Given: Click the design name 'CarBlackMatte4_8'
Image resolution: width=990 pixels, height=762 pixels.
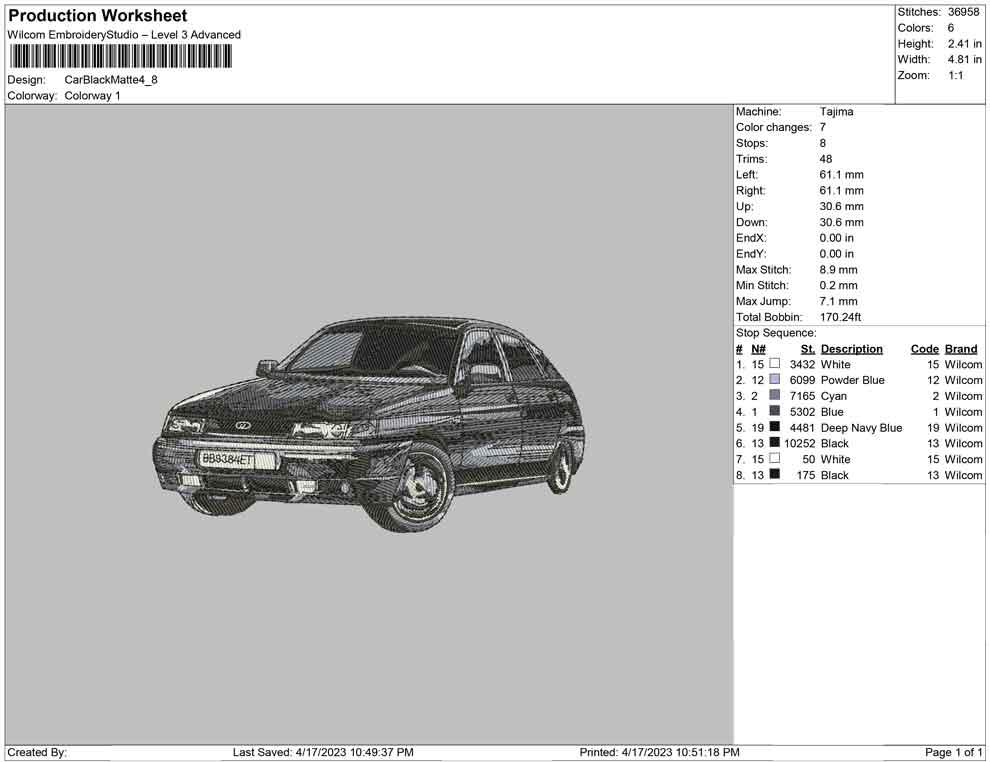Looking at the screenshot, I should pos(111,80).
